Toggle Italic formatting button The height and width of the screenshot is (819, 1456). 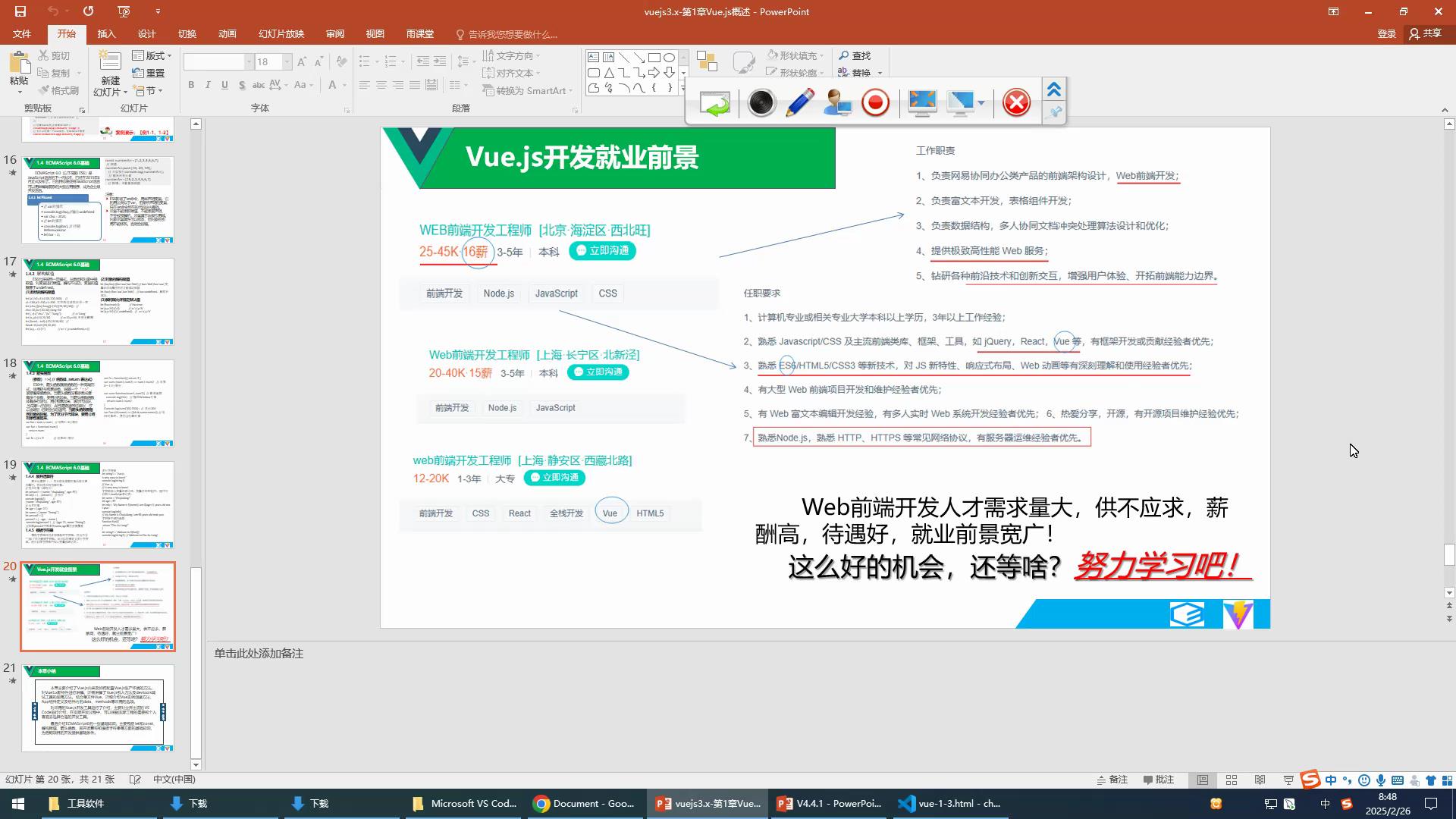[208, 85]
